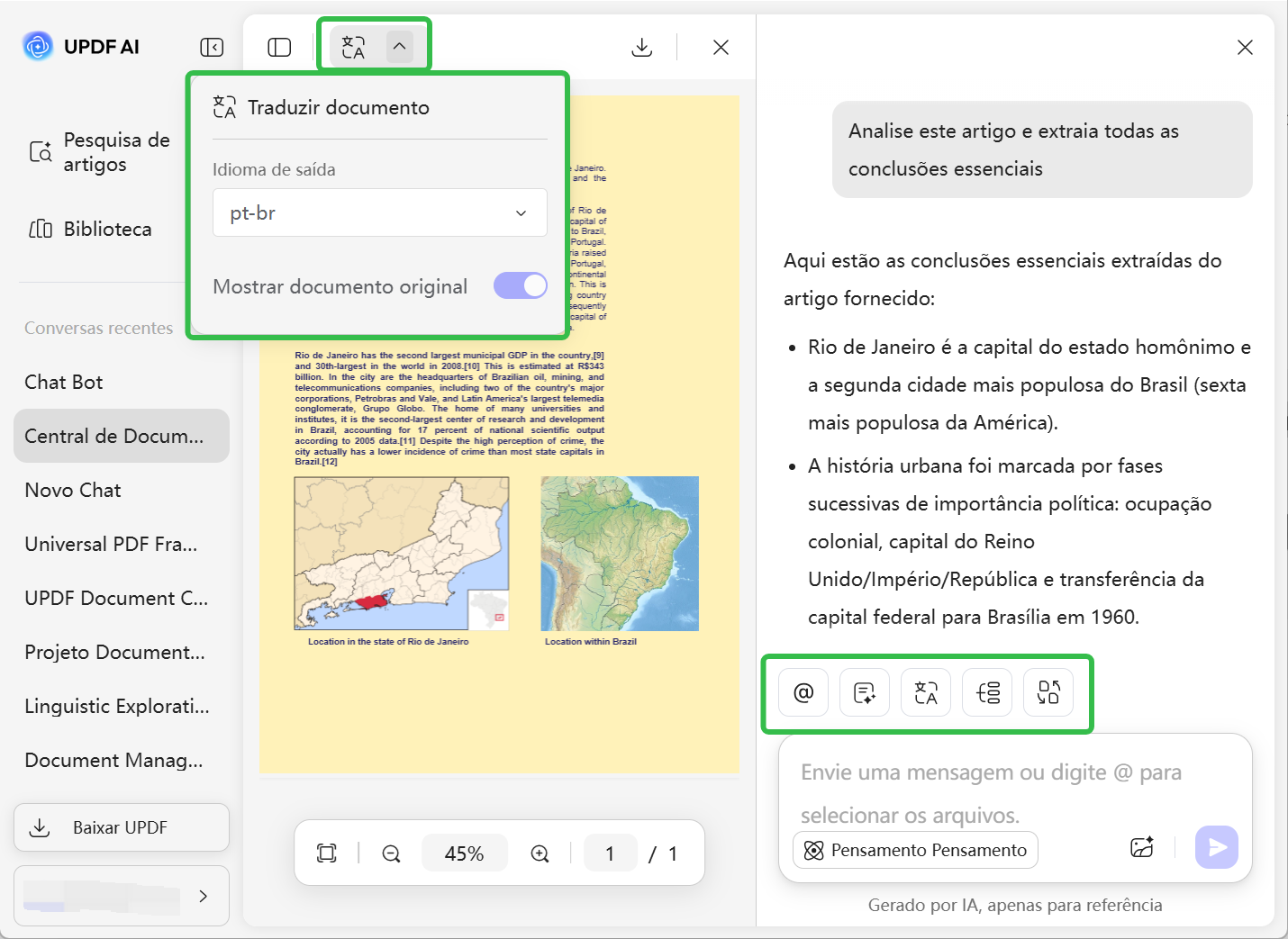Click the mind map icon
The height and width of the screenshot is (939, 1288).
tap(987, 692)
